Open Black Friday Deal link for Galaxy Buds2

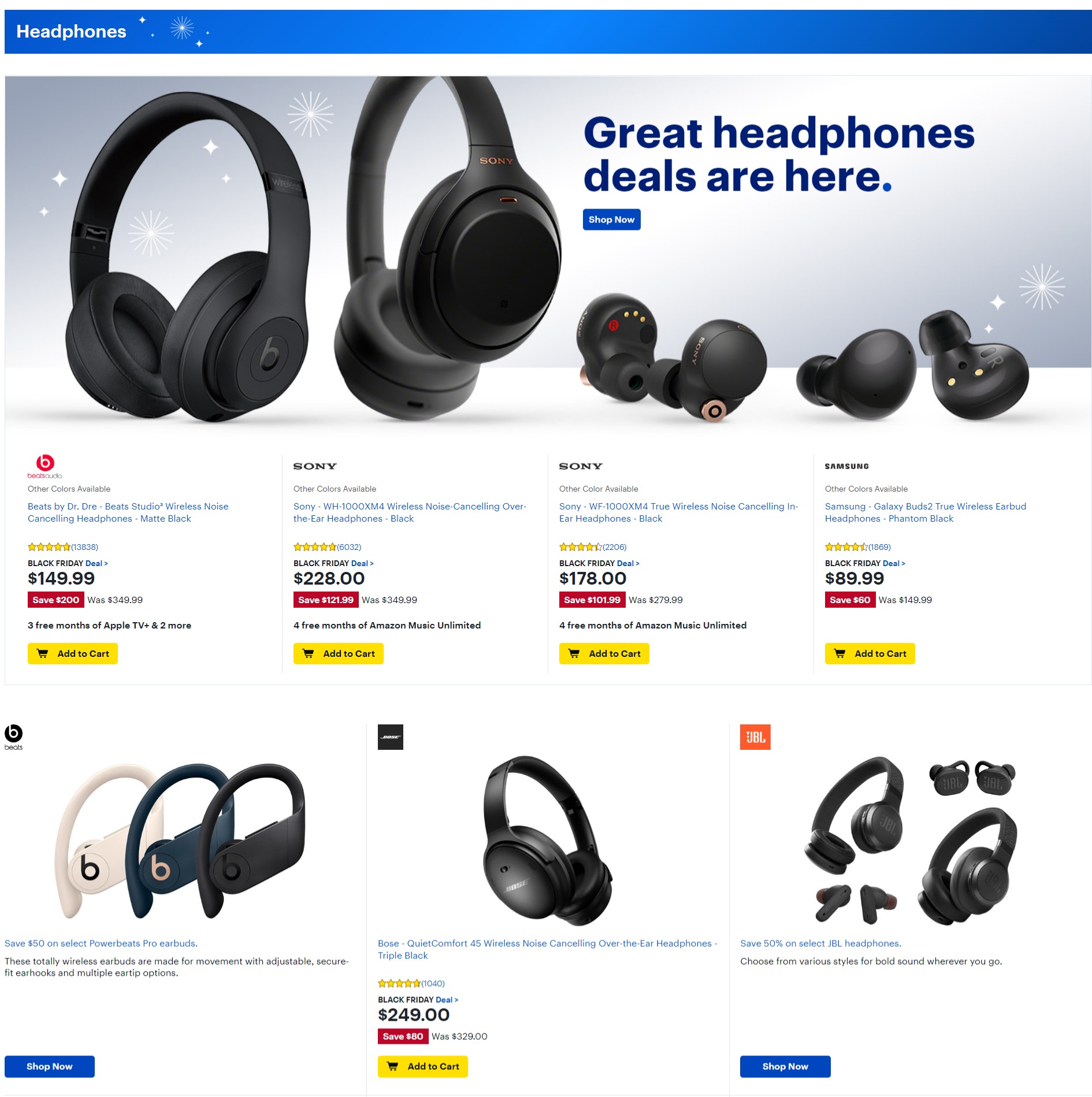tap(894, 563)
